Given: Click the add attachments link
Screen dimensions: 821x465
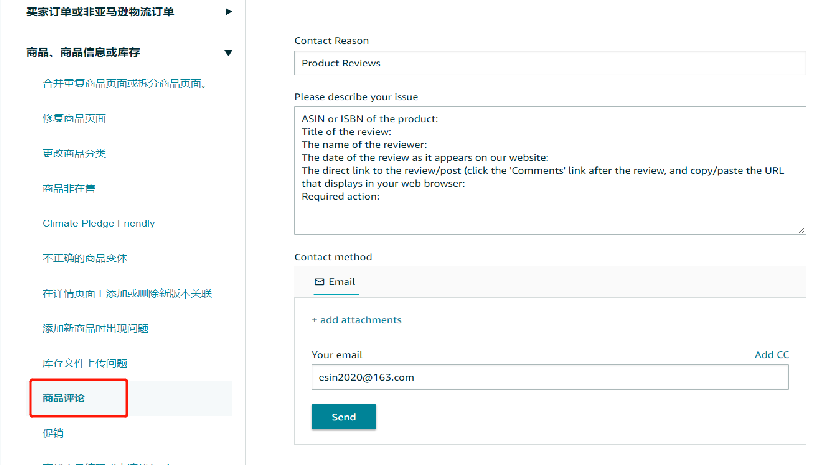Looking at the screenshot, I should [356, 320].
